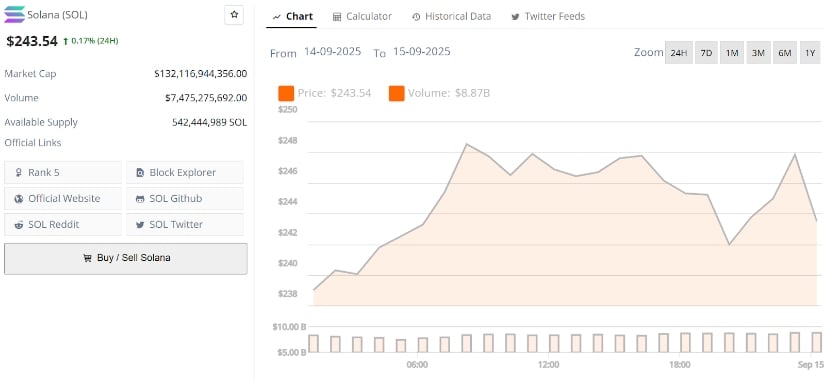Viewport: 825px width, 380px height.
Task: Click the Sep 15 axis label
Action: point(812,364)
